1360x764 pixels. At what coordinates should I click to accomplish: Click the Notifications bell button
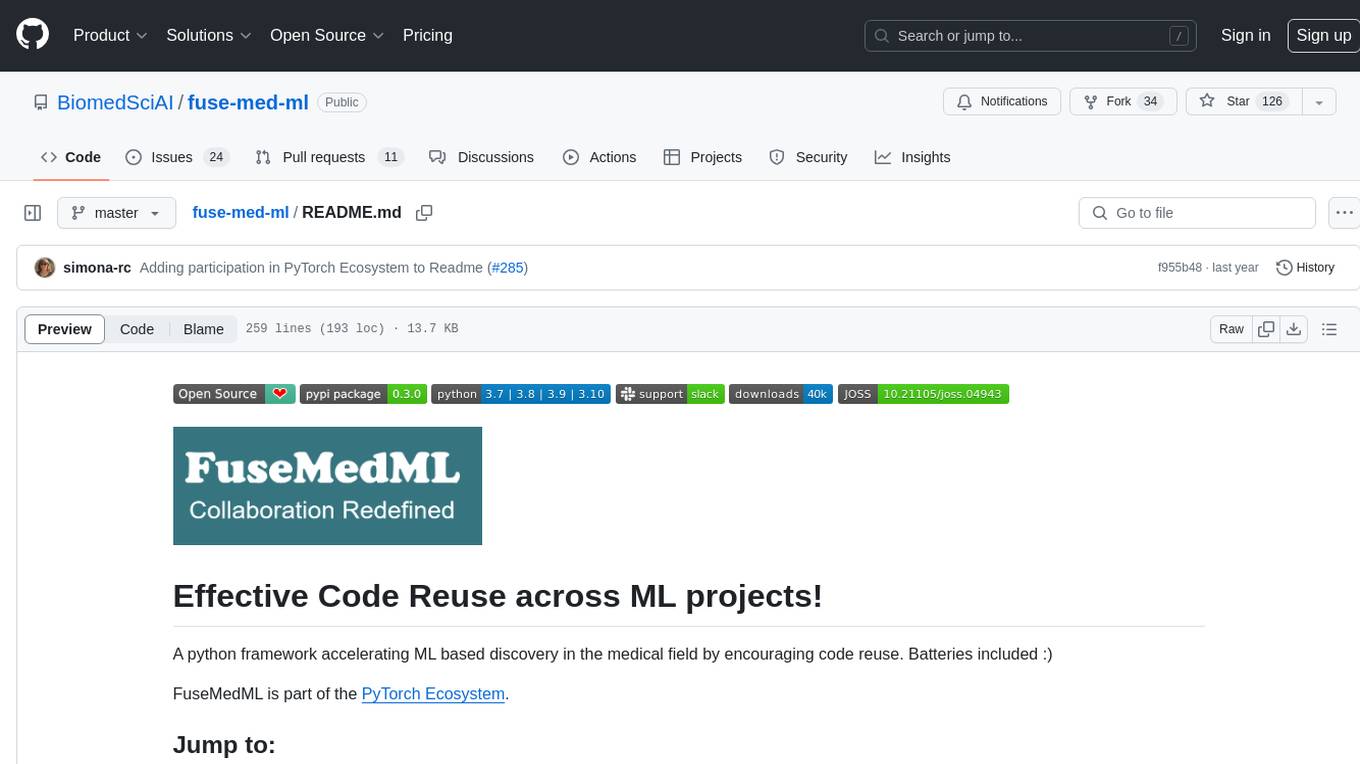pos(1002,102)
